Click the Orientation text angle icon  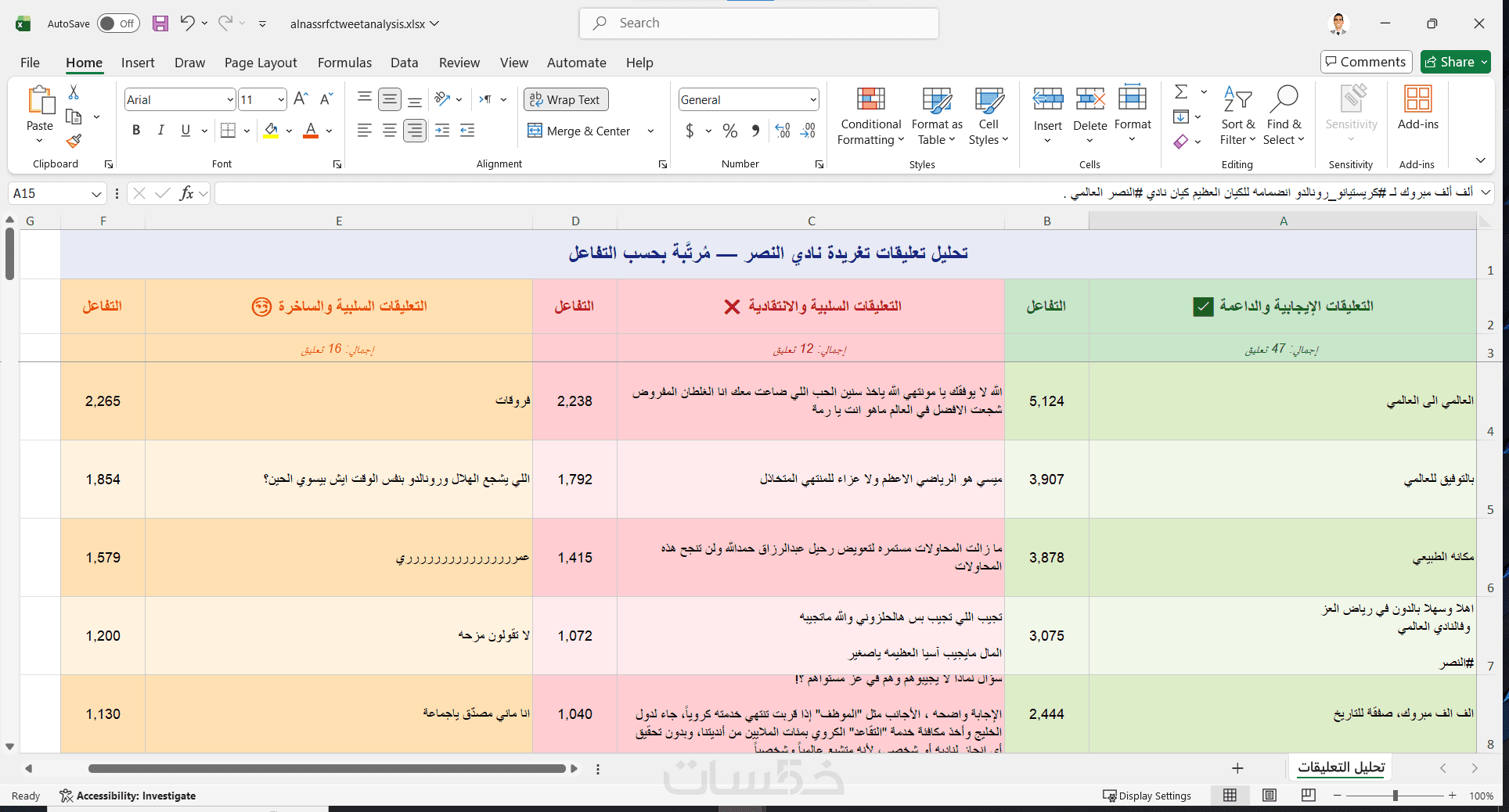[442, 99]
